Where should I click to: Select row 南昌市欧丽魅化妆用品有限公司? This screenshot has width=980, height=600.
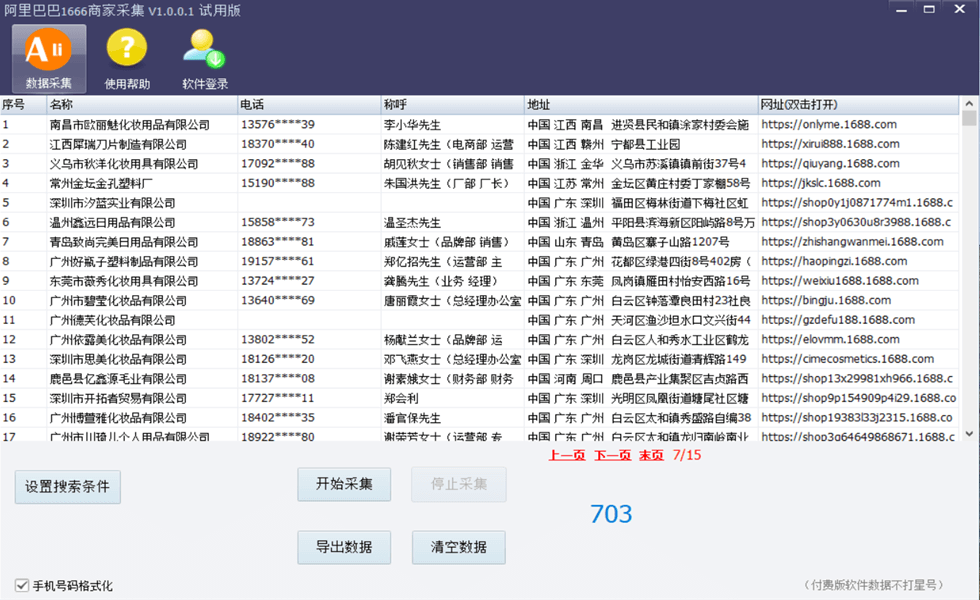(479, 125)
